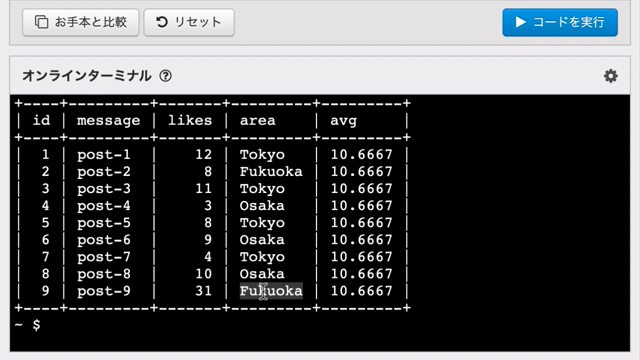Click the お手本と比較 compare button
640x360 pixels.
point(81,22)
